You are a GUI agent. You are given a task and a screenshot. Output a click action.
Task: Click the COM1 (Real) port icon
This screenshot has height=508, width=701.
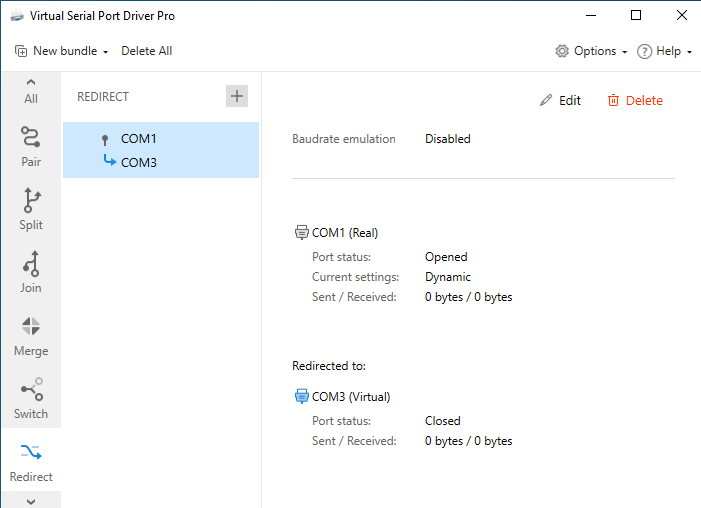[302, 233]
